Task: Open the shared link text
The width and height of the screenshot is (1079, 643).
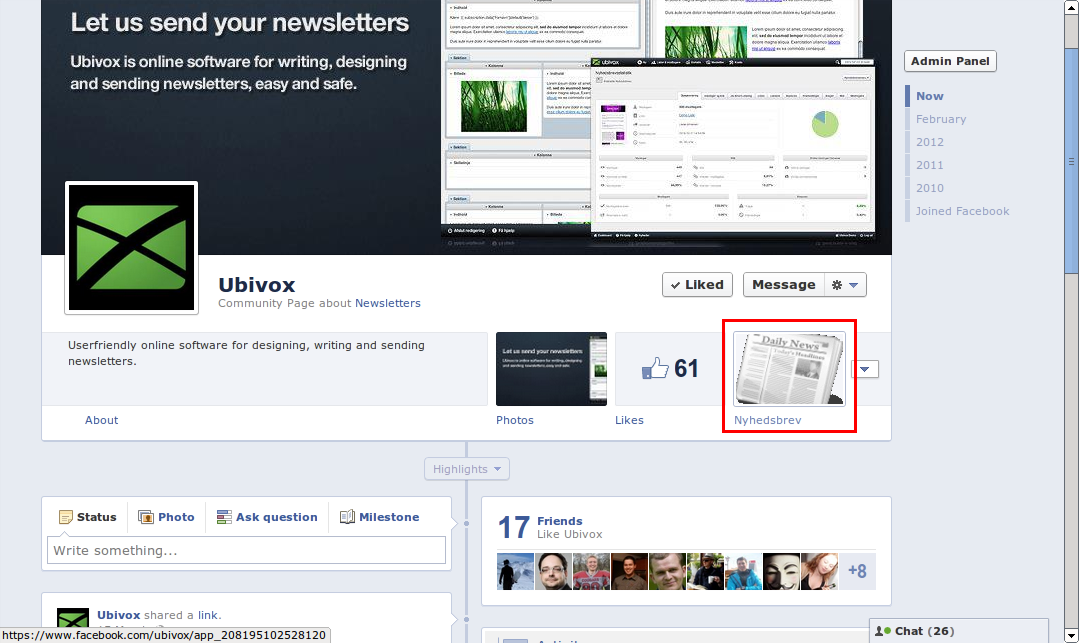Action: [208, 615]
